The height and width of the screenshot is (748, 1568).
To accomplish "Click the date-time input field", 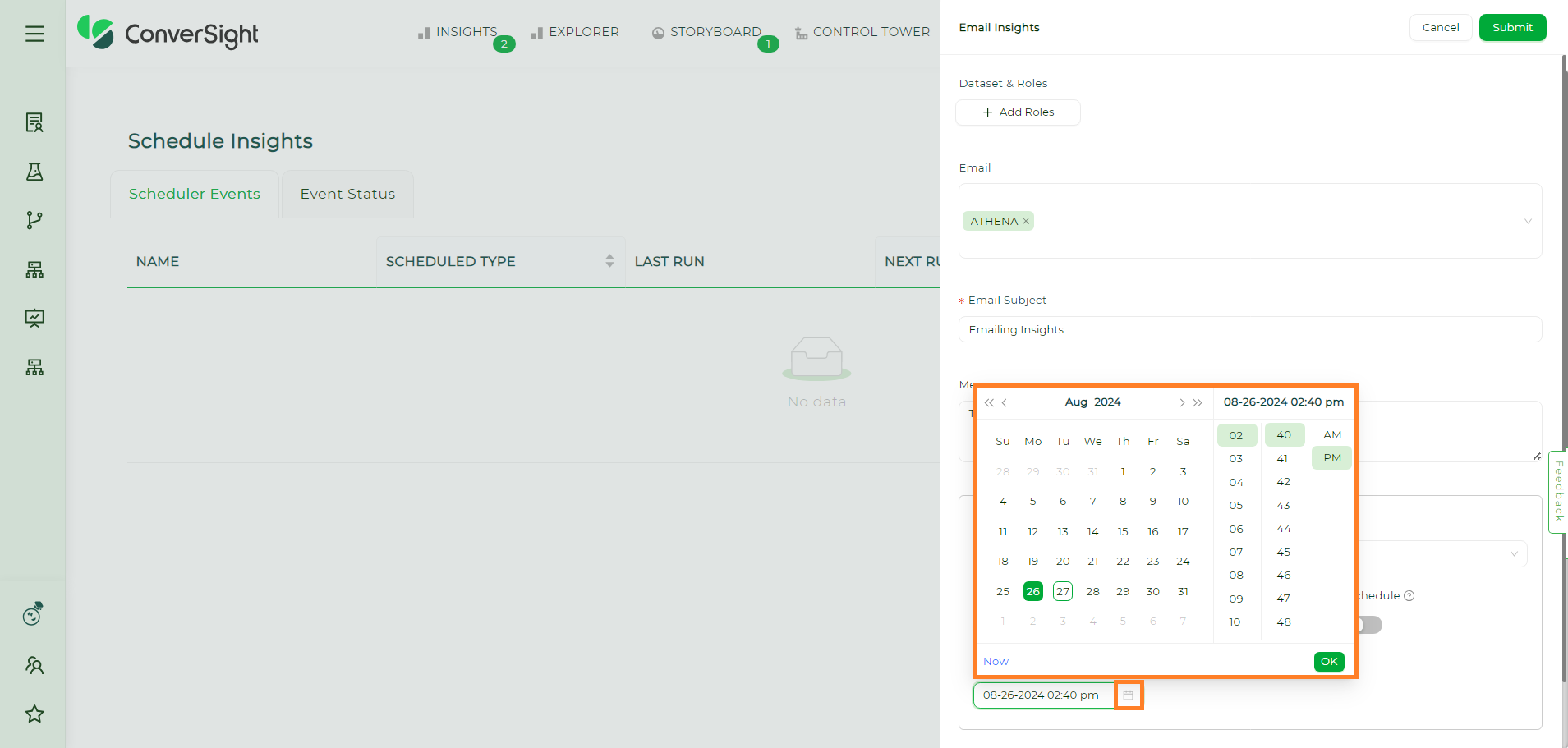I will coord(1043,695).
